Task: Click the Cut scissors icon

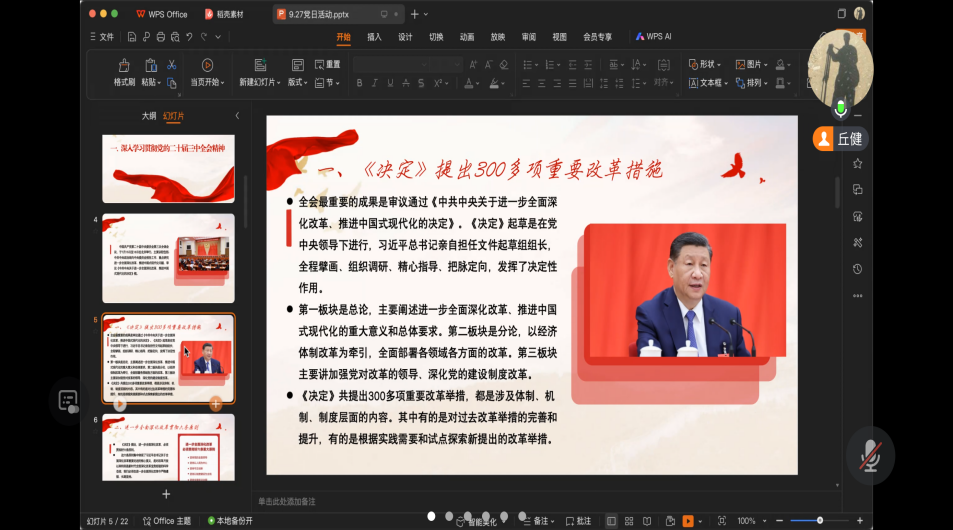Action: point(172,65)
